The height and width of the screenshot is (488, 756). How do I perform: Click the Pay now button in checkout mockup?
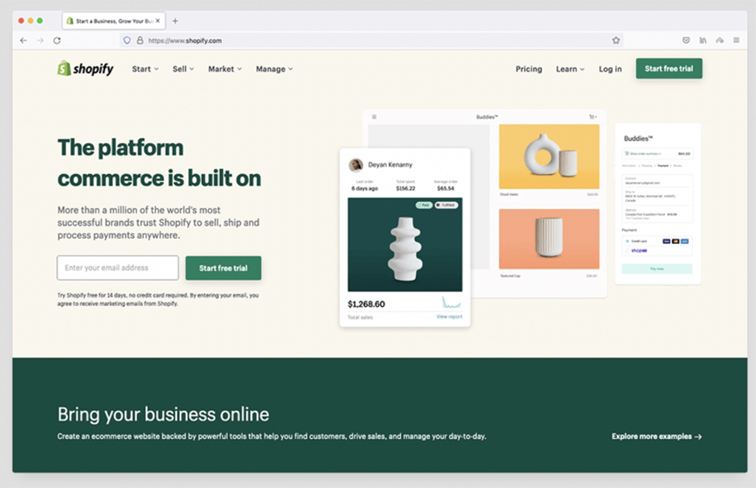pos(657,269)
